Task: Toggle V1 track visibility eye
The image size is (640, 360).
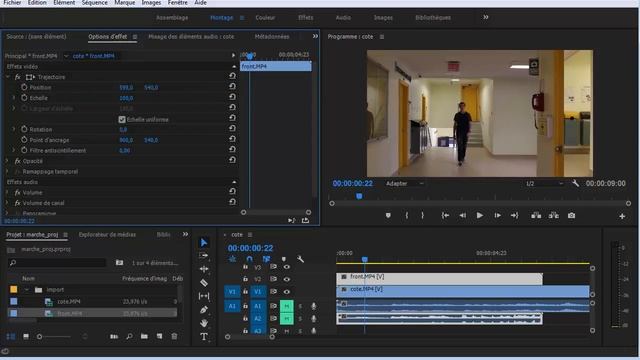Action: (x=287, y=292)
